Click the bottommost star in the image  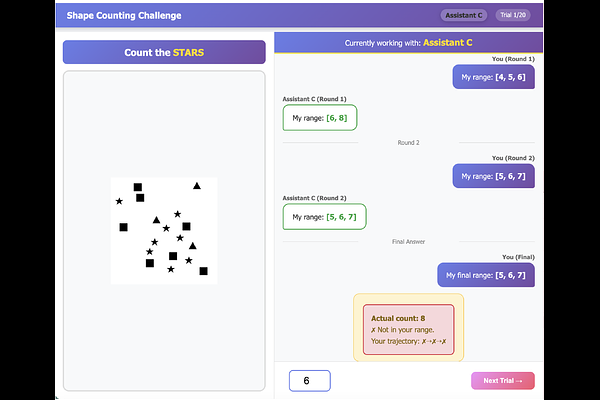point(171,270)
